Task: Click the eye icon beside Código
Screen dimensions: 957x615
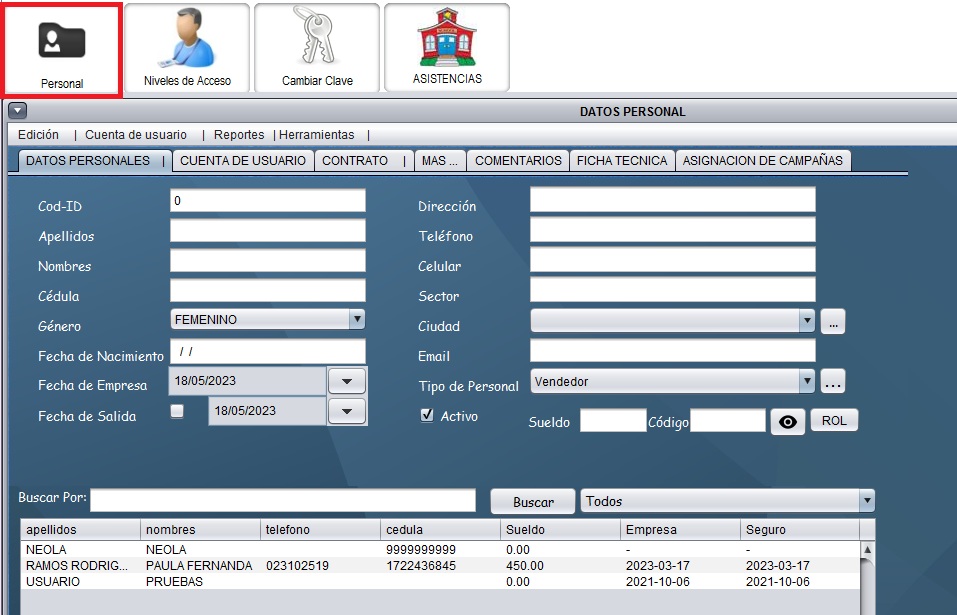Action: 787,422
